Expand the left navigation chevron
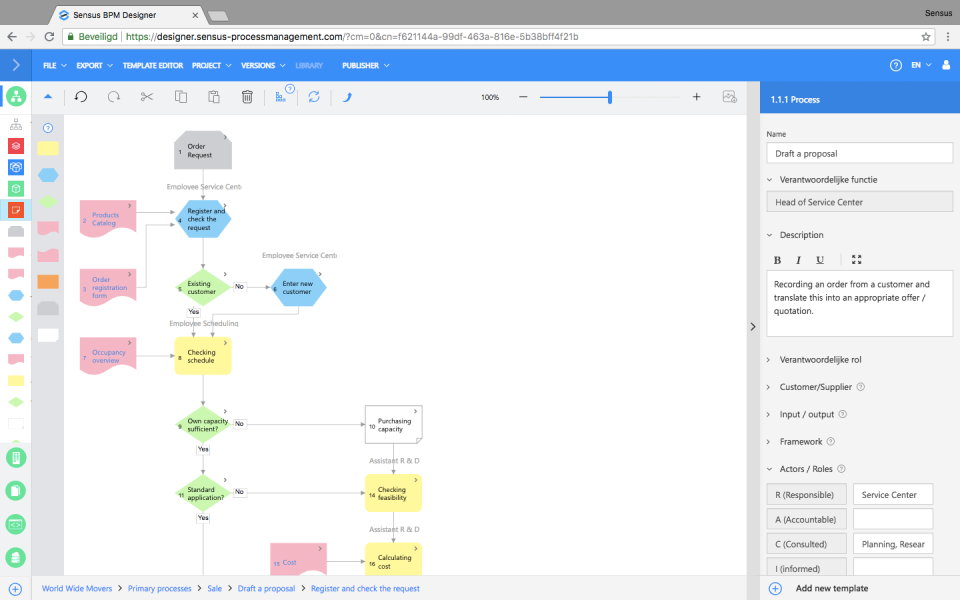The height and width of the screenshot is (600, 960). (x=16, y=65)
